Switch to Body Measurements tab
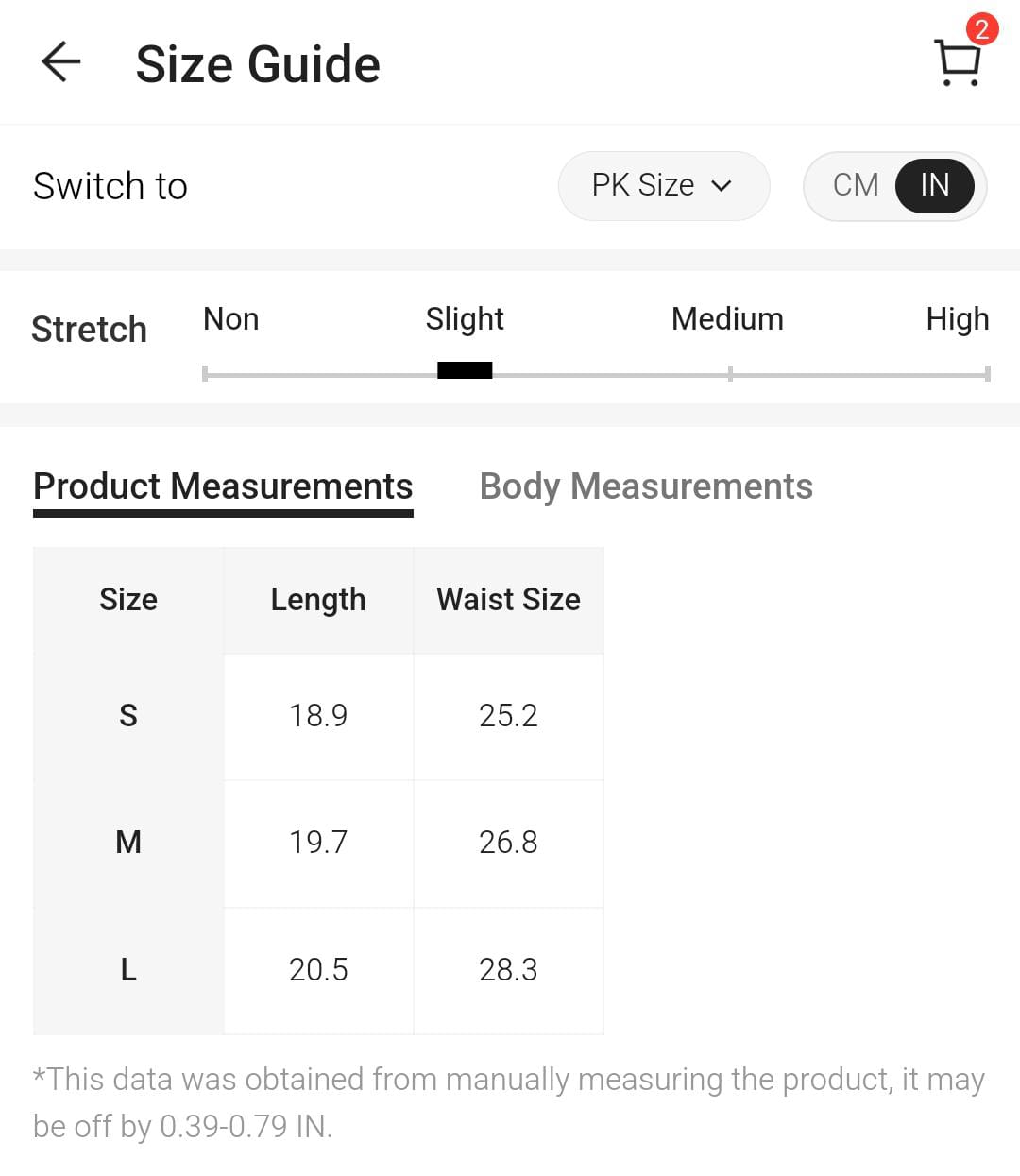Viewport: 1020px width, 1176px height. tap(646, 486)
